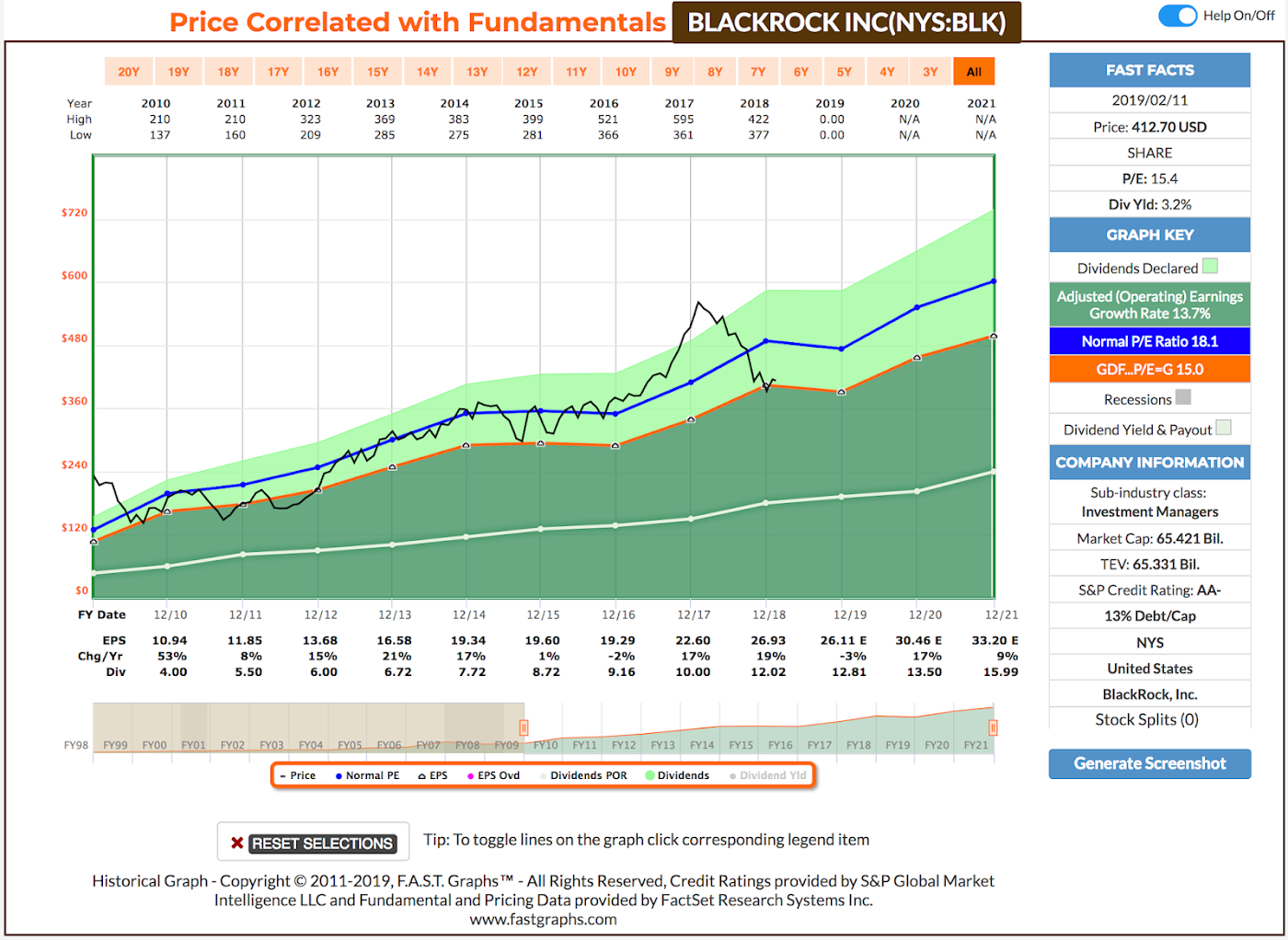Select the 6Y time range tab
This screenshot has height=940, width=1288.
click(x=801, y=72)
